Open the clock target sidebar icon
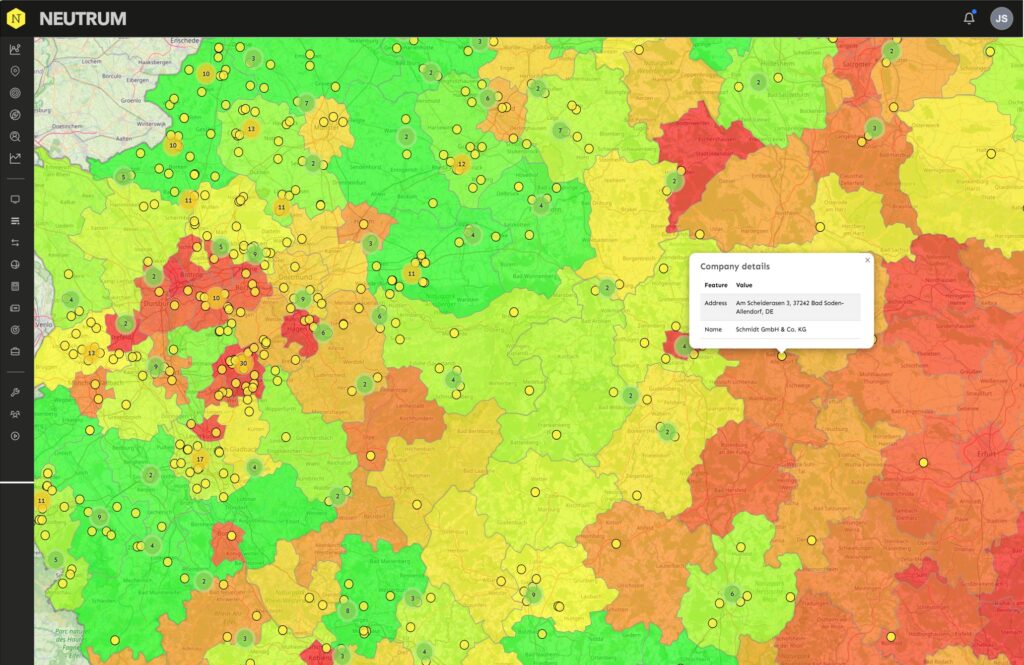The image size is (1024, 665). 15,330
